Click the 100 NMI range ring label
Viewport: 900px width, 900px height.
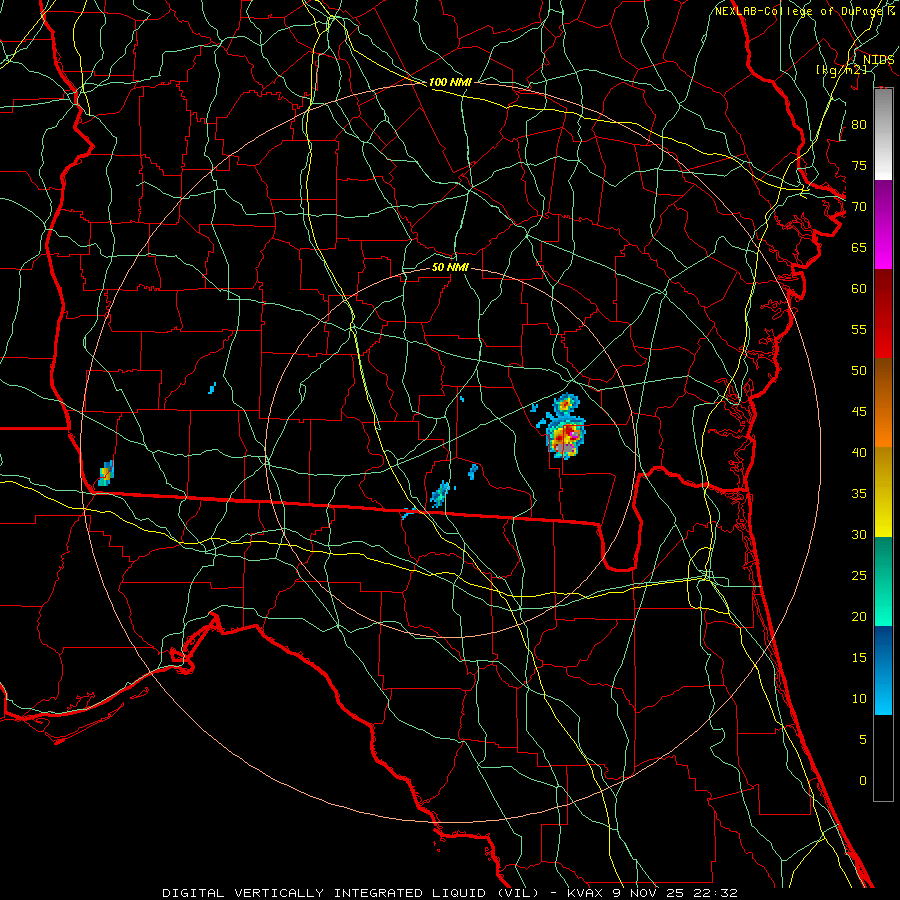click(x=450, y=83)
